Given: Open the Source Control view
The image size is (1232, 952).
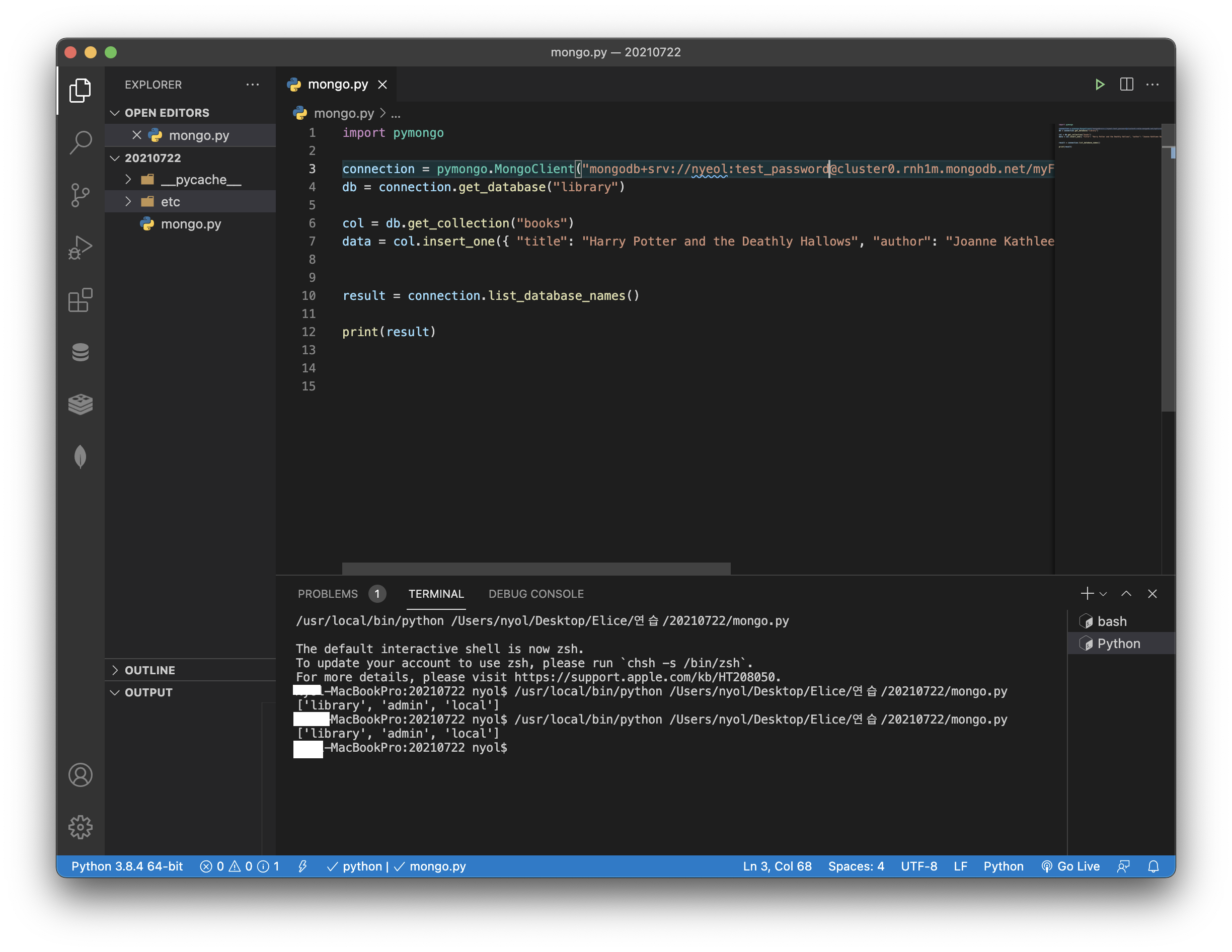Looking at the screenshot, I should click(80, 195).
